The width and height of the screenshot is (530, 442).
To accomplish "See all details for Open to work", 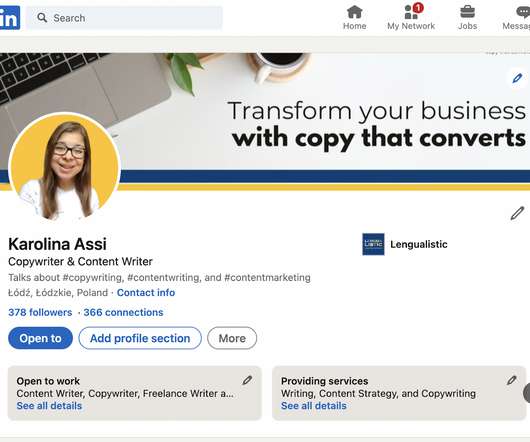I will (49, 406).
